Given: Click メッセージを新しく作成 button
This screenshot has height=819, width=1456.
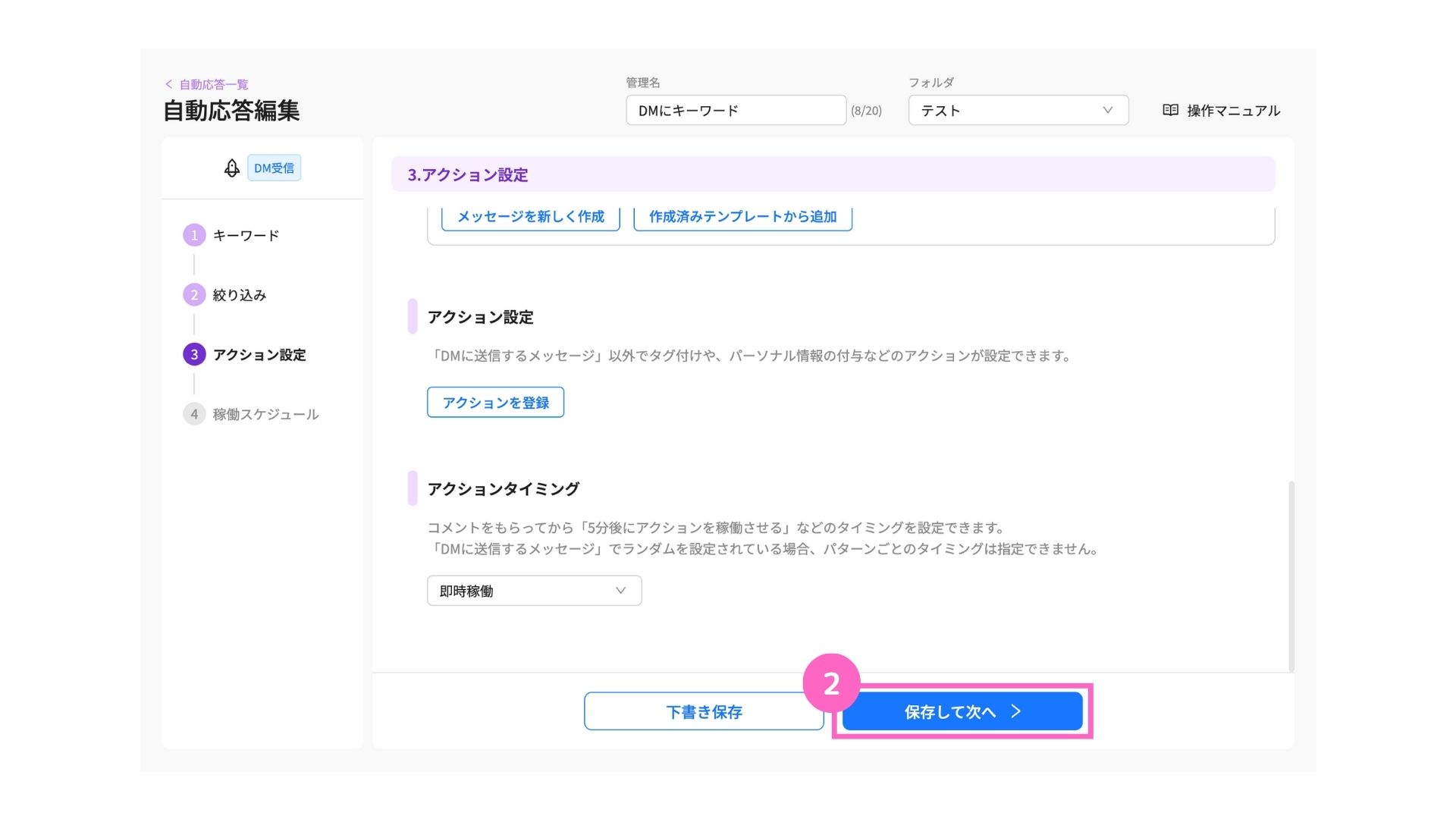Looking at the screenshot, I should point(531,217).
